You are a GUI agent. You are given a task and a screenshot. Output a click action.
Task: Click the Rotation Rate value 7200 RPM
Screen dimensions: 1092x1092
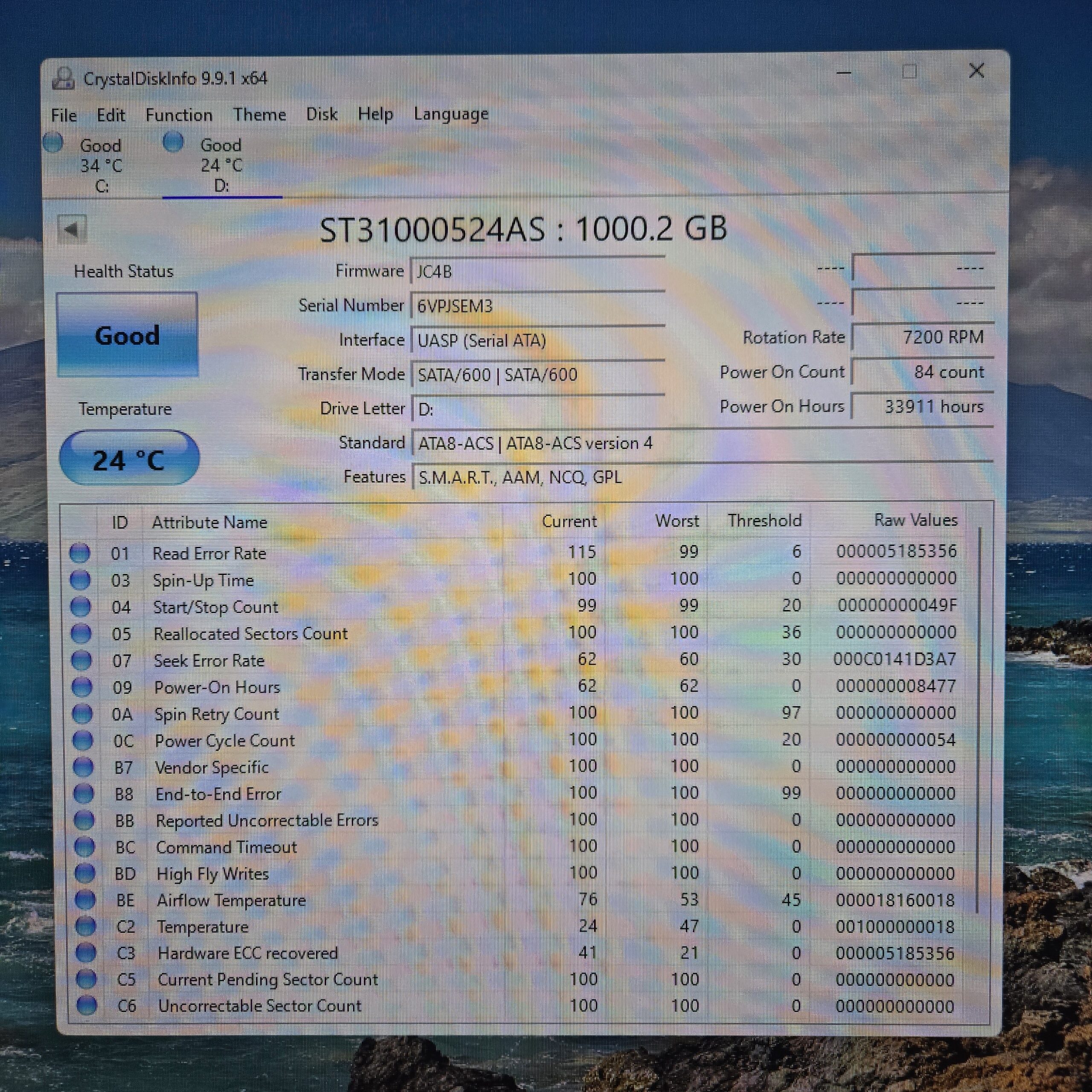click(x=923, y=337)
